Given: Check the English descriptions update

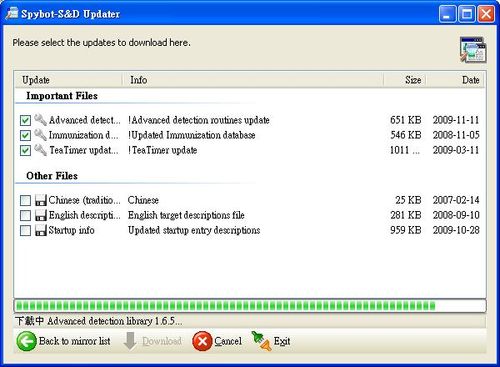Looking at the screenshot, I should [25, 215].
